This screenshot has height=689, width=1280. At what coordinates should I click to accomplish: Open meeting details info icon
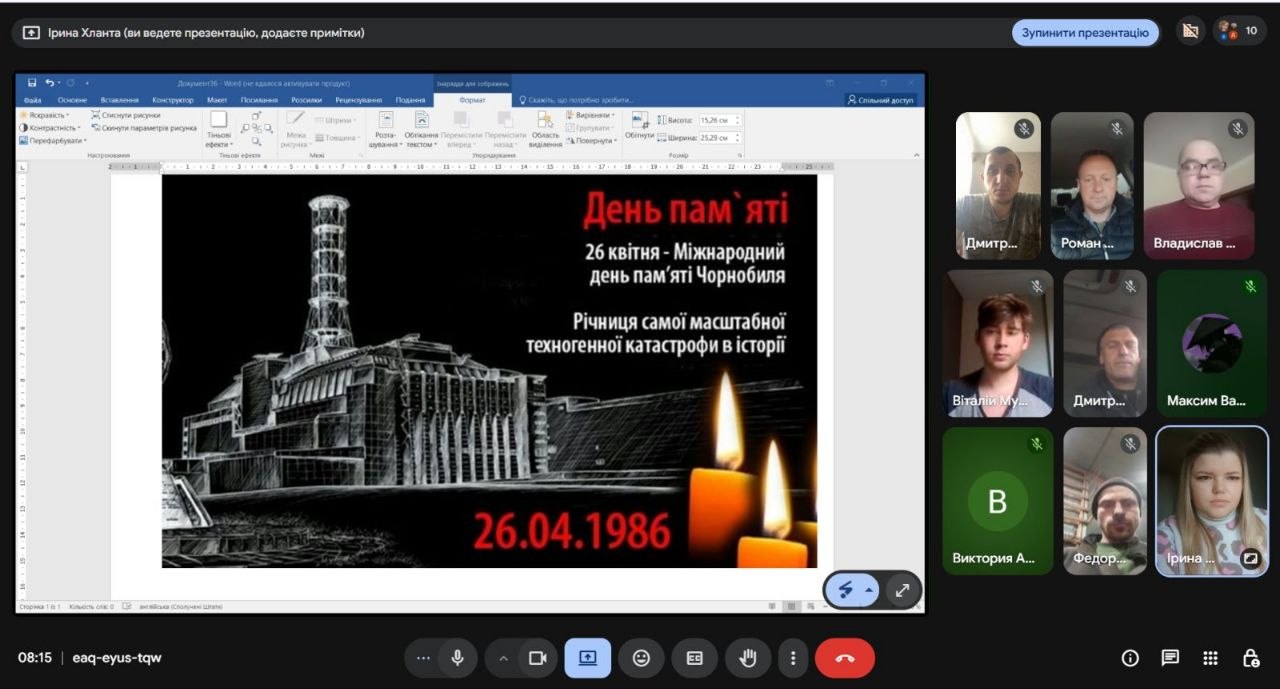click(x=1130, y=658)
